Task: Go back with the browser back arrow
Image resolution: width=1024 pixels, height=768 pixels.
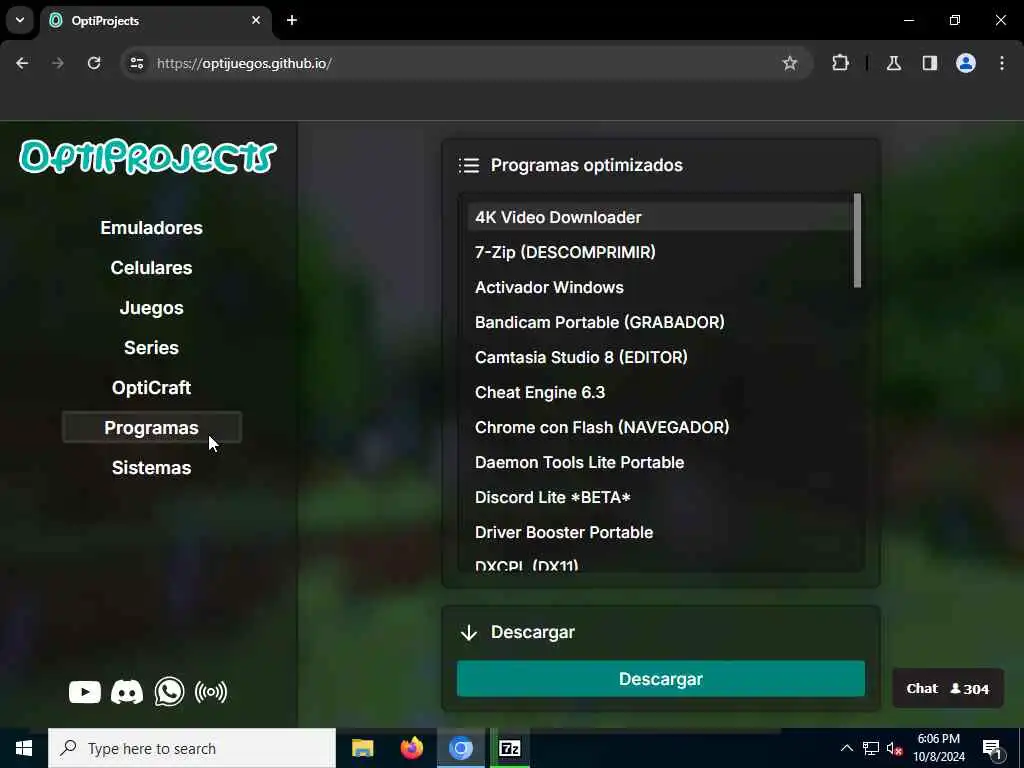Action: tap(22, 63)
